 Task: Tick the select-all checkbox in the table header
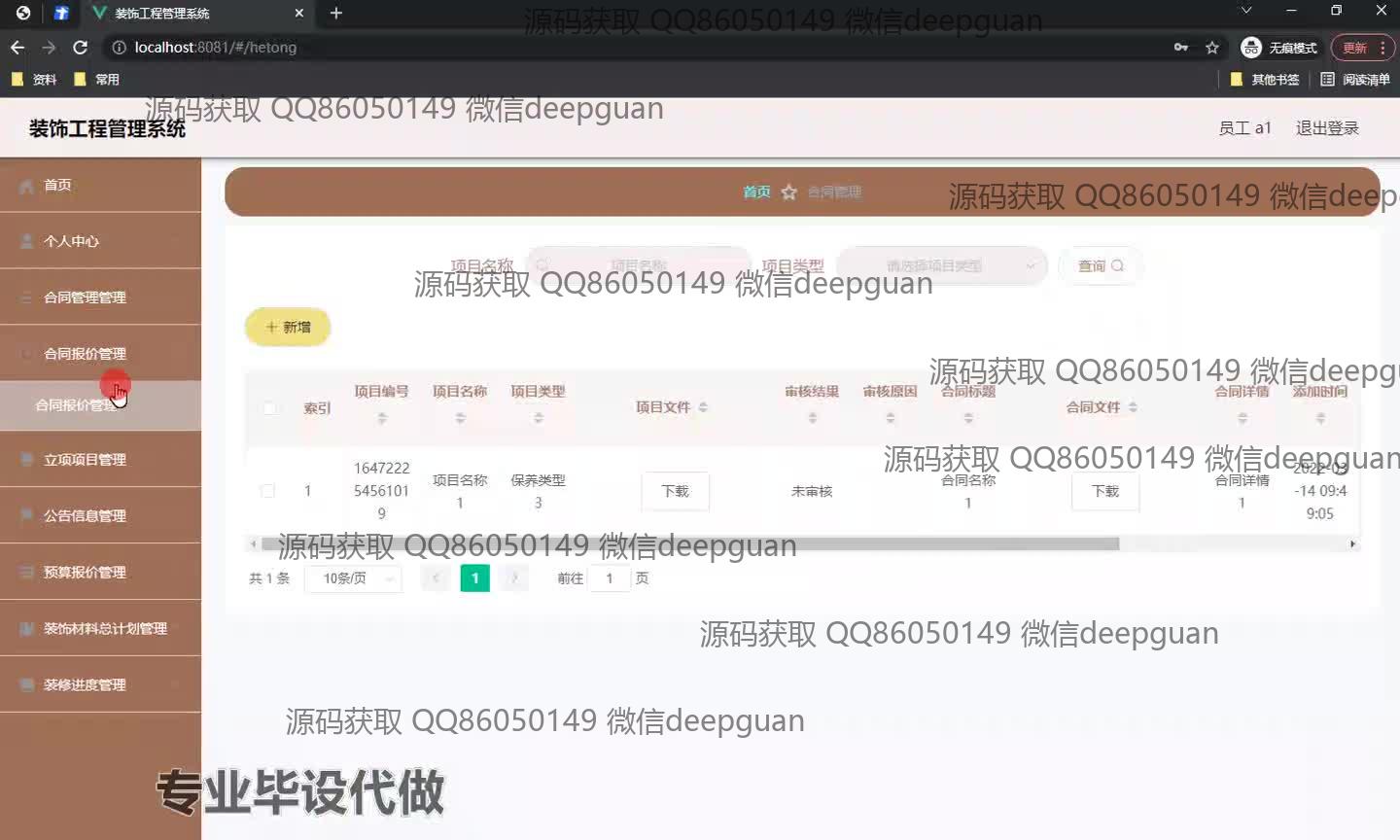pos(269,408)
